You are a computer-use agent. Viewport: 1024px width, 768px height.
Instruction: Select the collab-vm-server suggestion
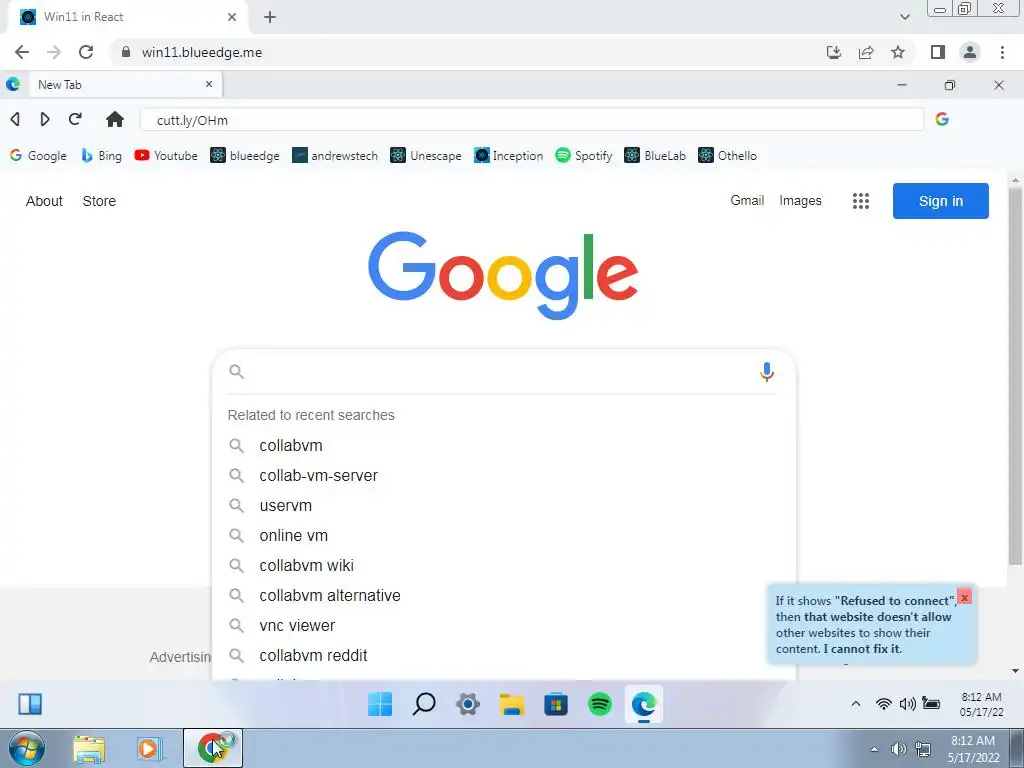pyautogui.click(x=503, y=475)
